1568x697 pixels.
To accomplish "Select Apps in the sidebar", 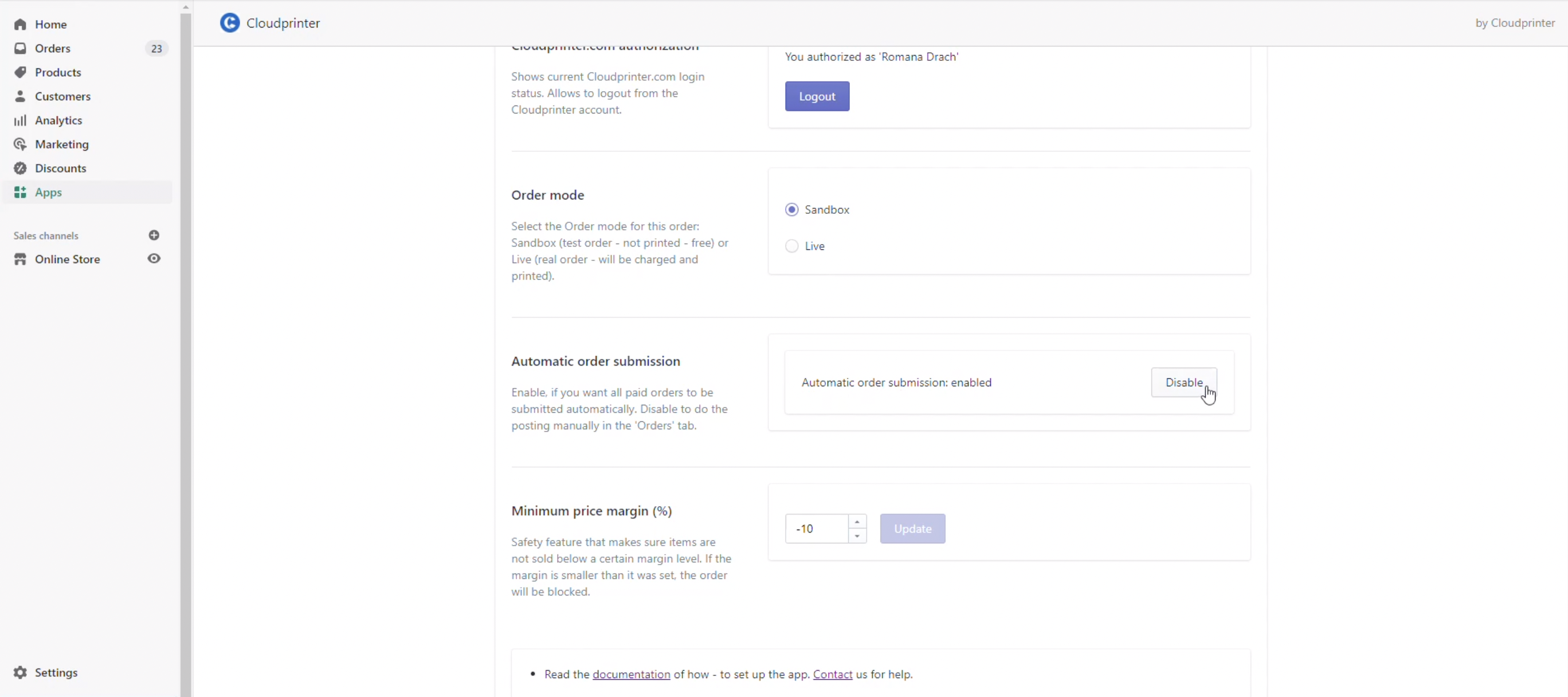I will coord(87,193).
